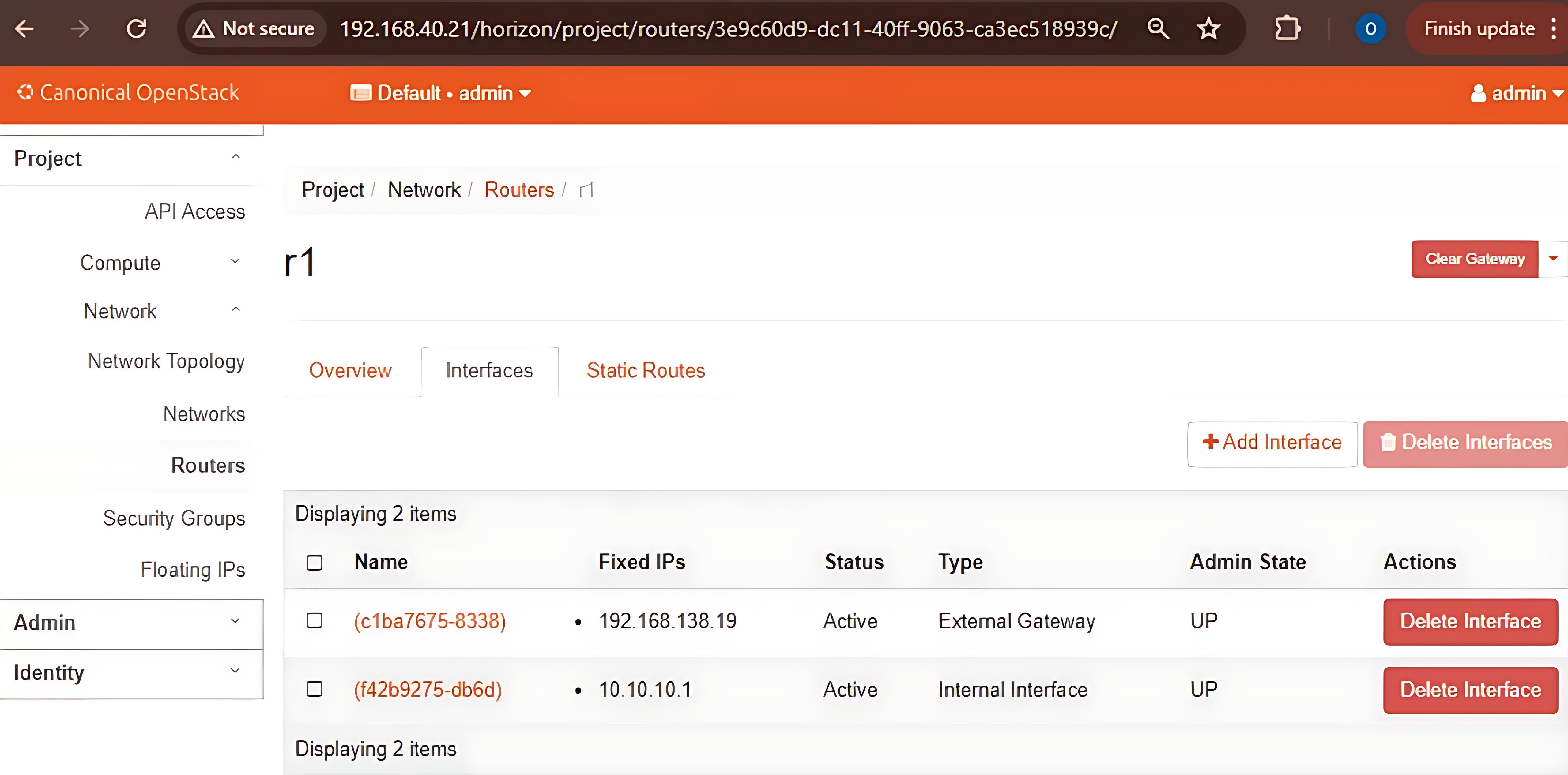Open Floating IPs in sidebar
The image size is (1568, 775).
point(192,570)
